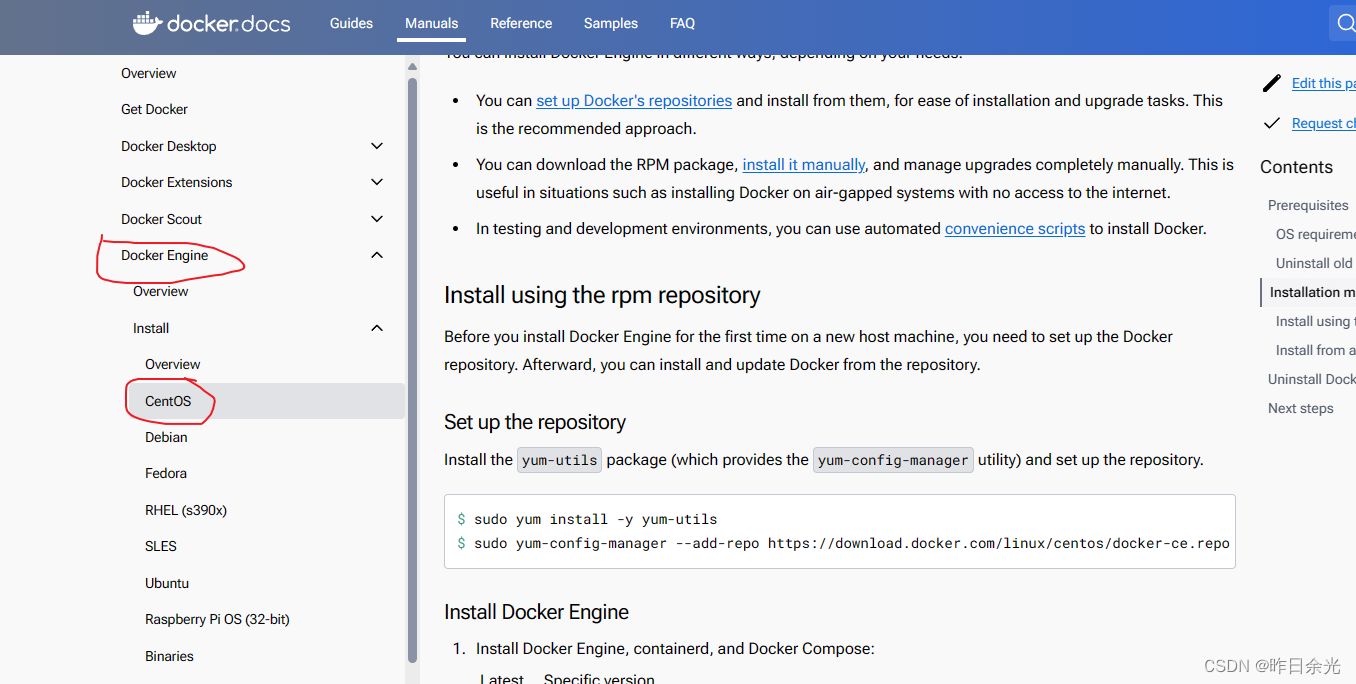The image size is (1356, 684).
Task: Select Docker Desktop in the sidebar
Action: pos(169,146)
